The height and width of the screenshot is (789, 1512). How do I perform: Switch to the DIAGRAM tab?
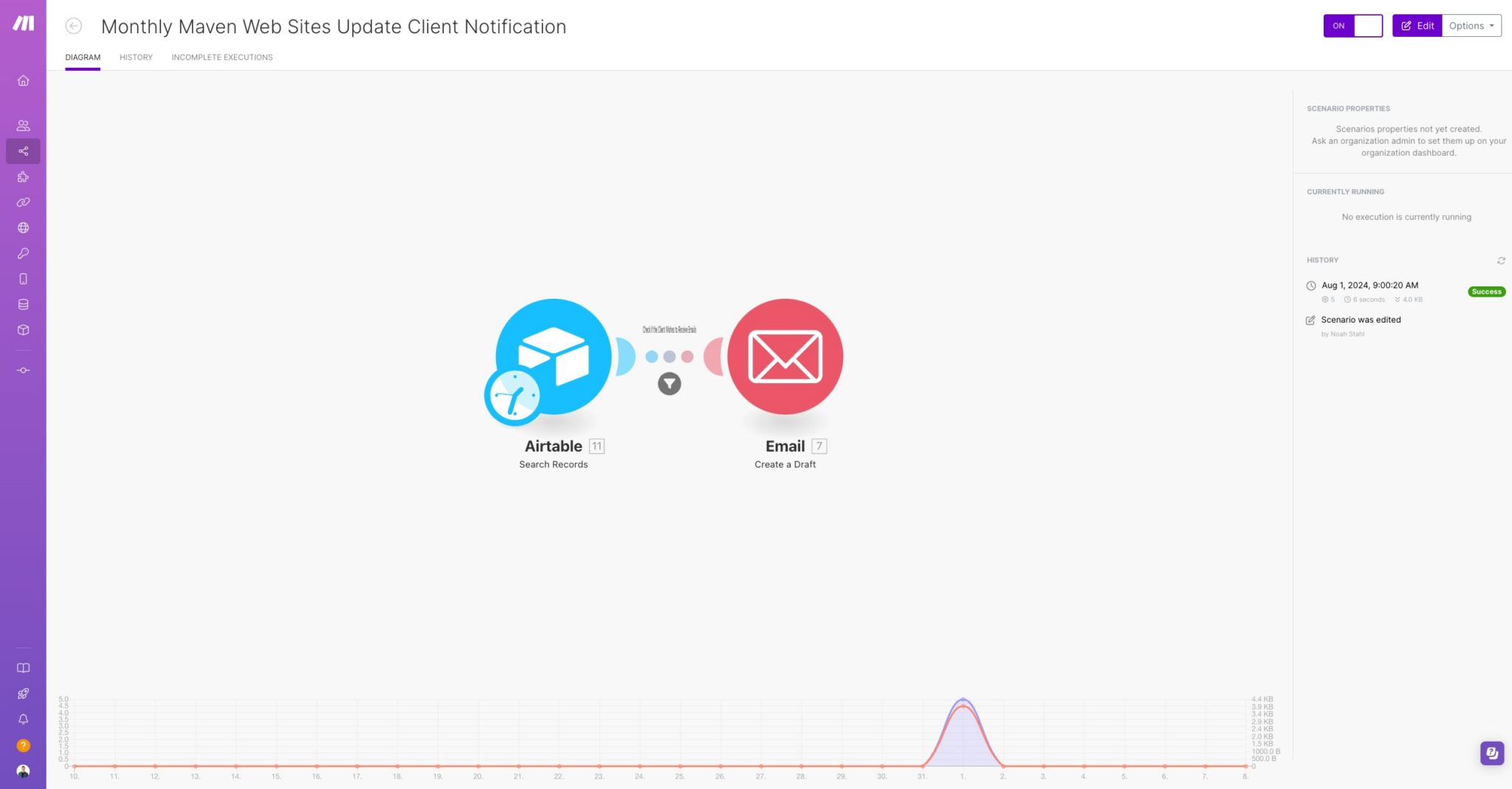coord(83,58)
